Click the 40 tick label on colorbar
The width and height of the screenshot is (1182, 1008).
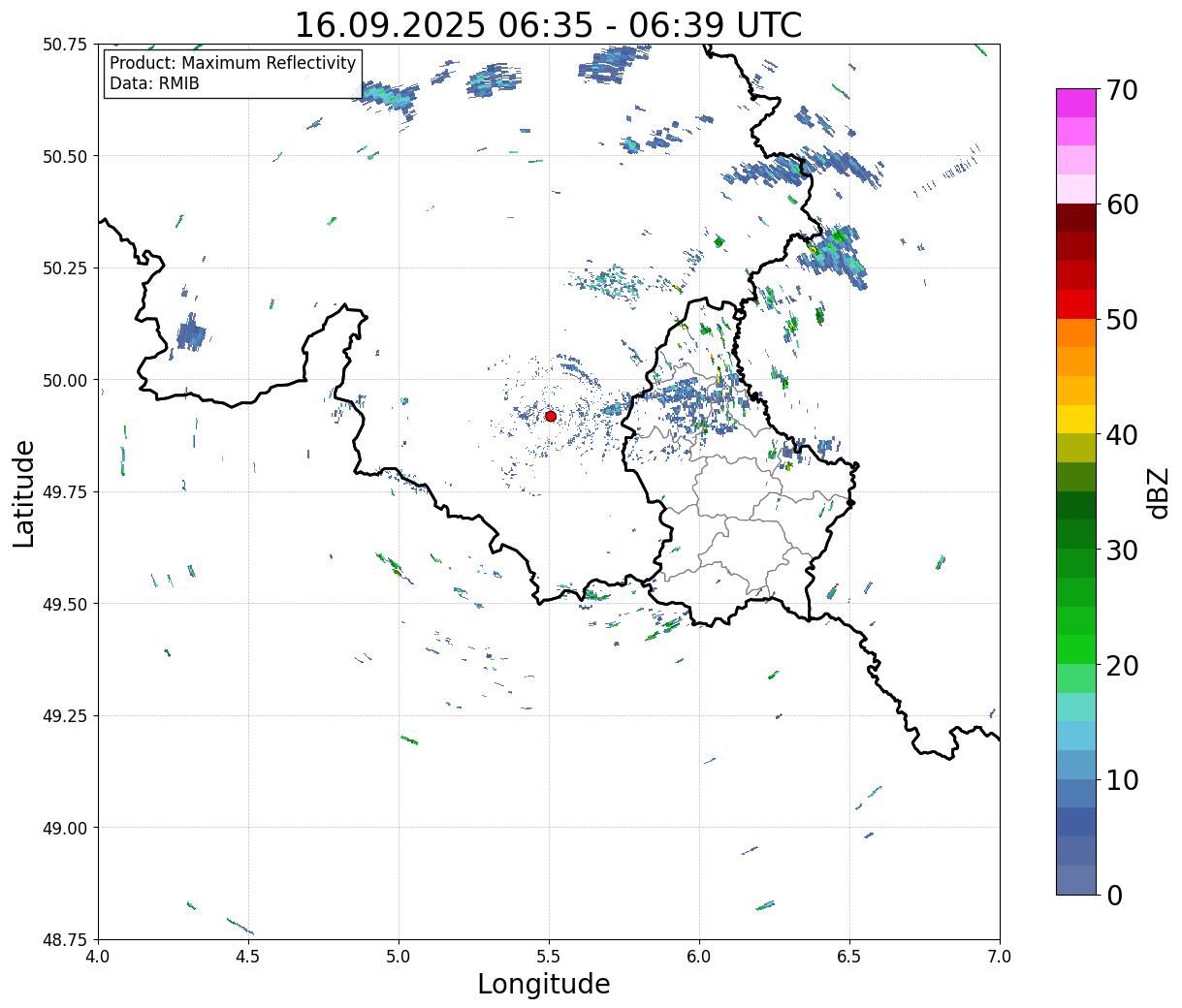pyautogui.click(x=1122, y=434)
